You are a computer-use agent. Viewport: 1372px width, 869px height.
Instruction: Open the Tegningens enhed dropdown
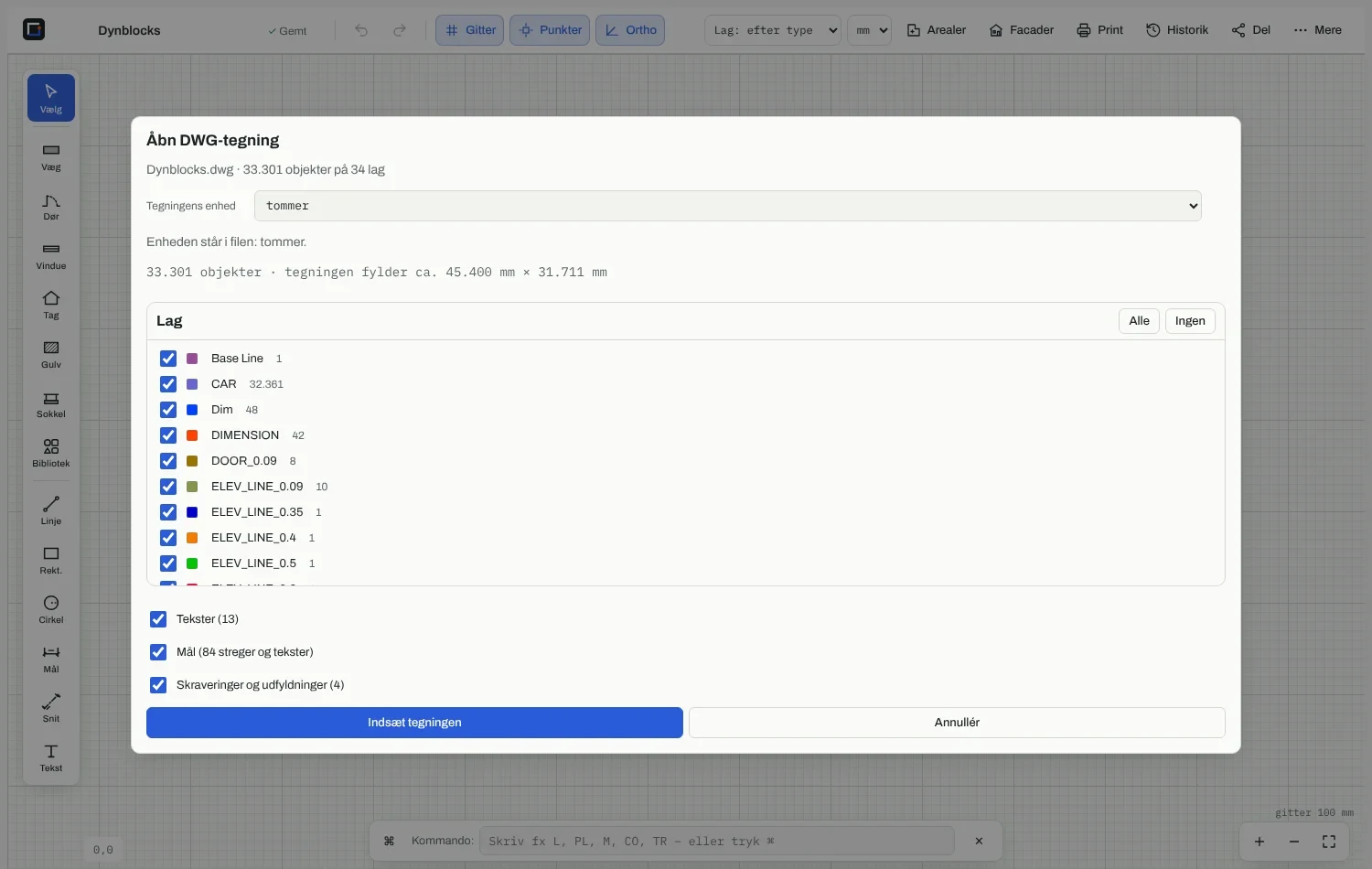pyautogui.click(x=728, y=206)
